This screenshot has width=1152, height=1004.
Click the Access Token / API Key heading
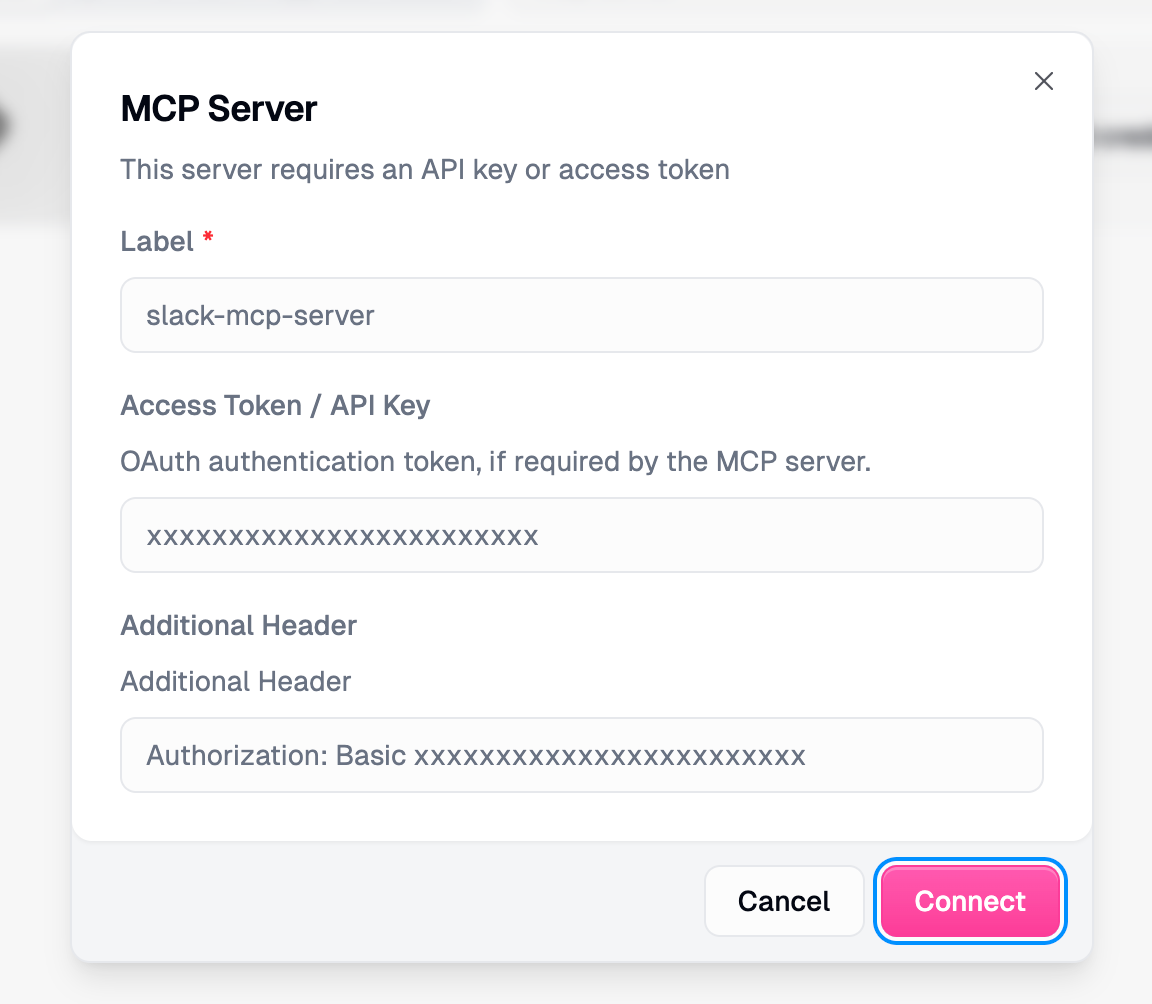[x=275, y=406]
